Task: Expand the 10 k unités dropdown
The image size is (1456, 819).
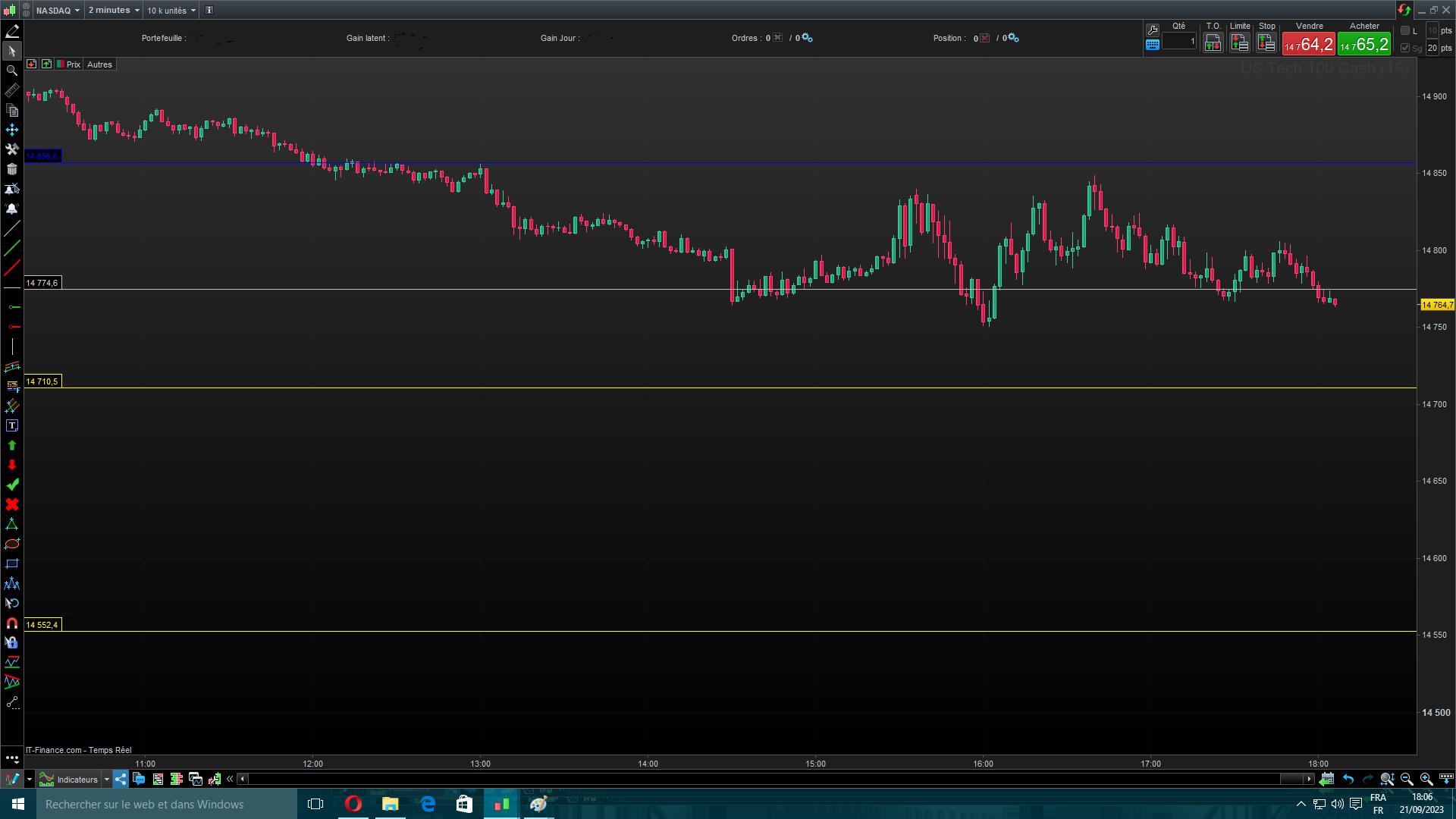Action: 171,10
